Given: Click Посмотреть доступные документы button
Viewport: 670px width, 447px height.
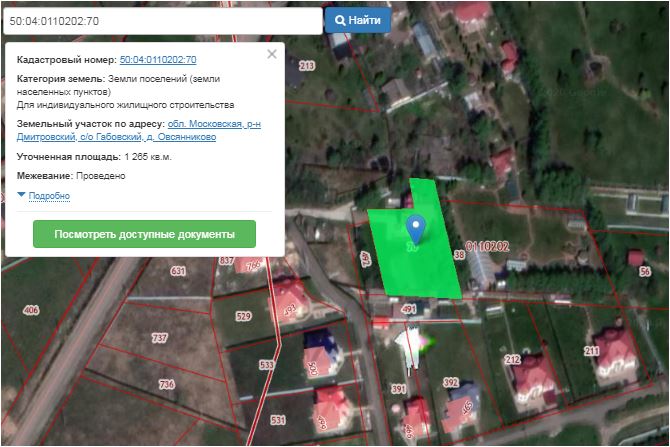Looking at the screenshot, I should (x=144, y=234).
